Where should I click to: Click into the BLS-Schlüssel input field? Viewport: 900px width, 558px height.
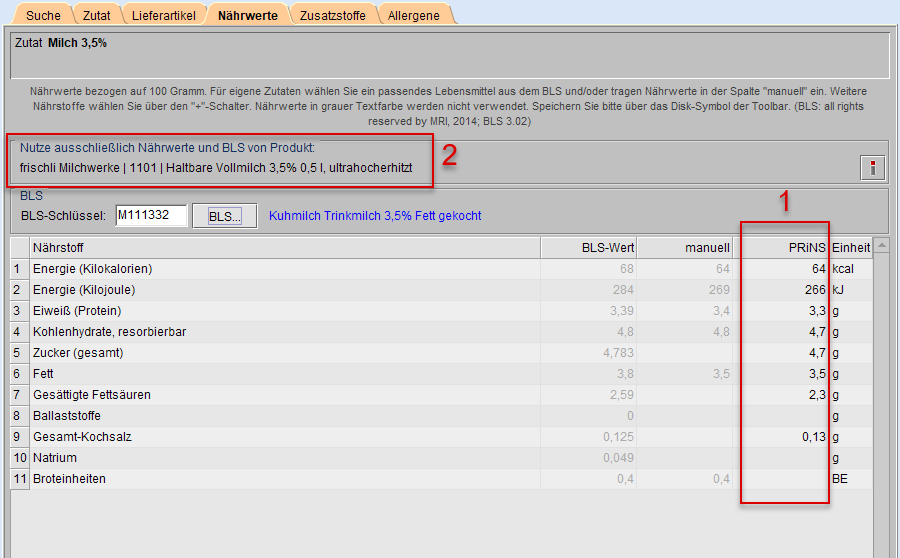pos(151,216)
